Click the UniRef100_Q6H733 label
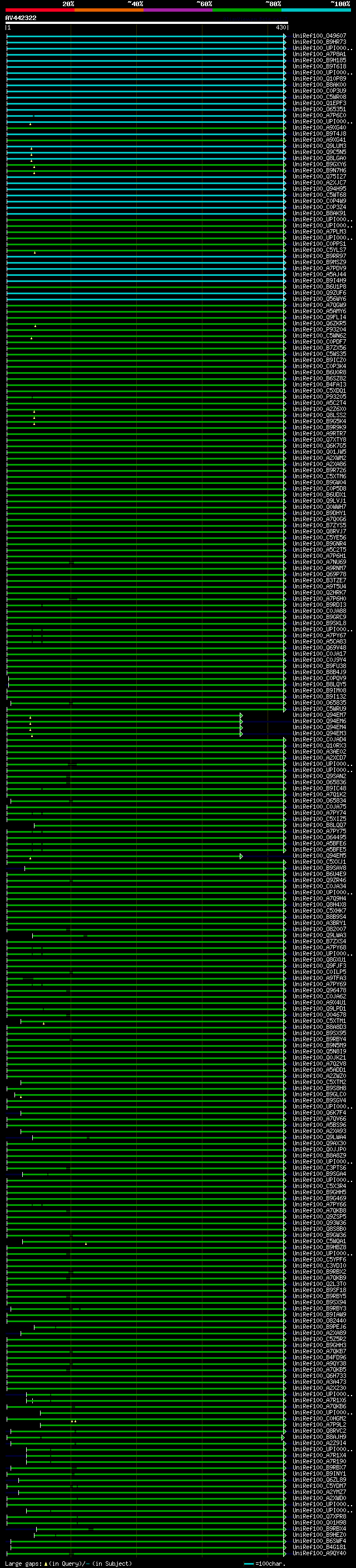The width and height of the screenshot is (356, 1568). coord(319,1376)
